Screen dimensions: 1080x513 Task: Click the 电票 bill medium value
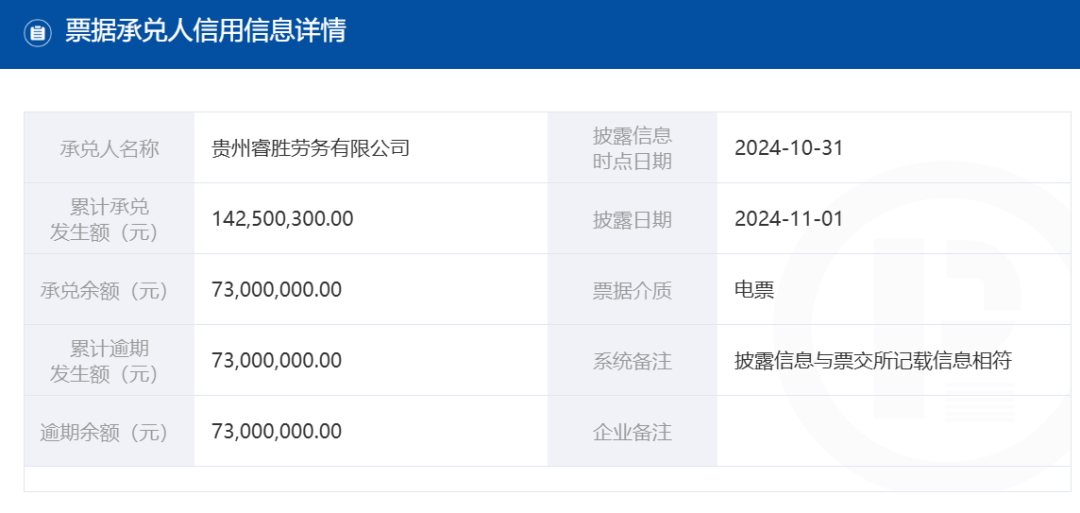pos(754,291)
